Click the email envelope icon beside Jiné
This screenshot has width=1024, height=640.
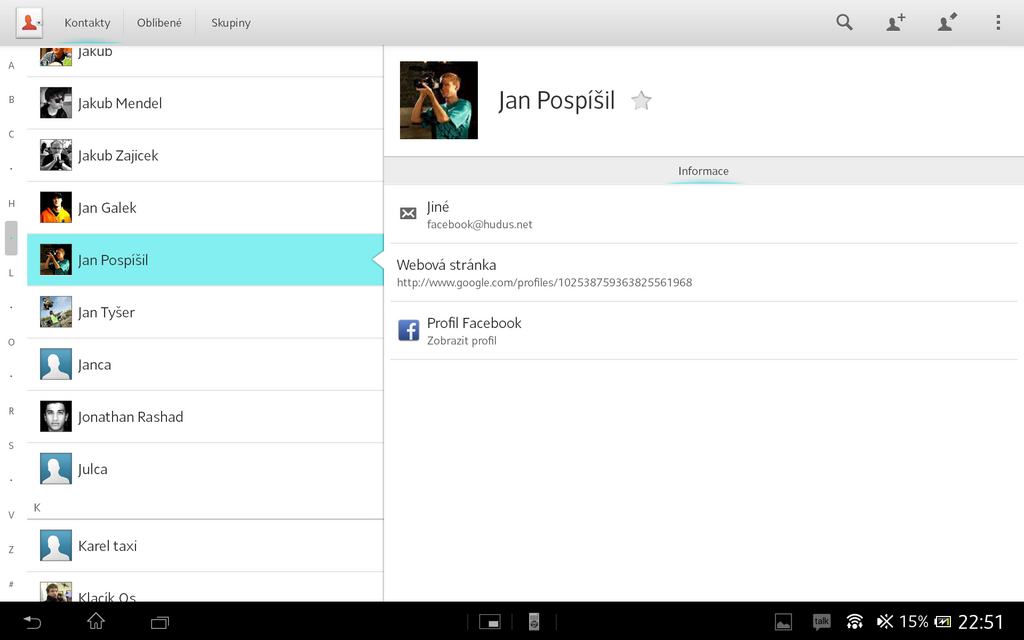pos(408,213)
